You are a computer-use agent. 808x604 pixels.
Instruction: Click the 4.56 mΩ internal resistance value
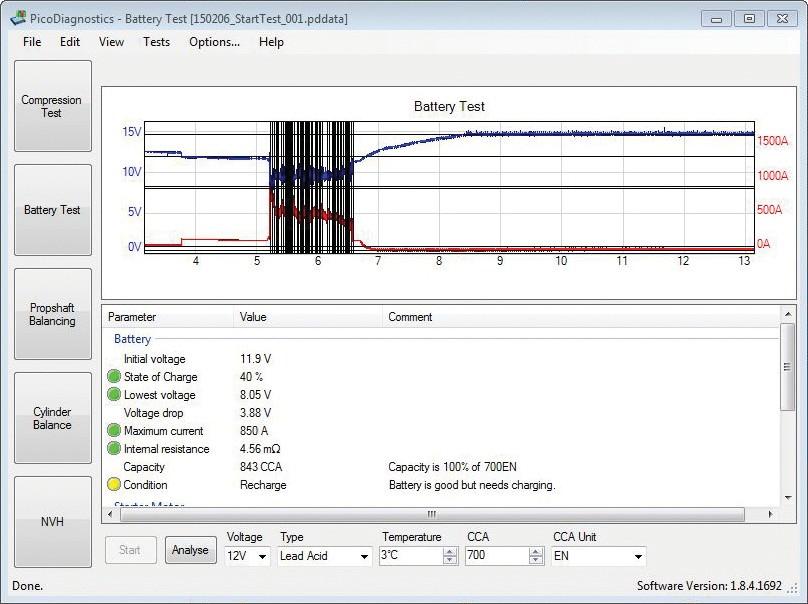pos(260,449)
